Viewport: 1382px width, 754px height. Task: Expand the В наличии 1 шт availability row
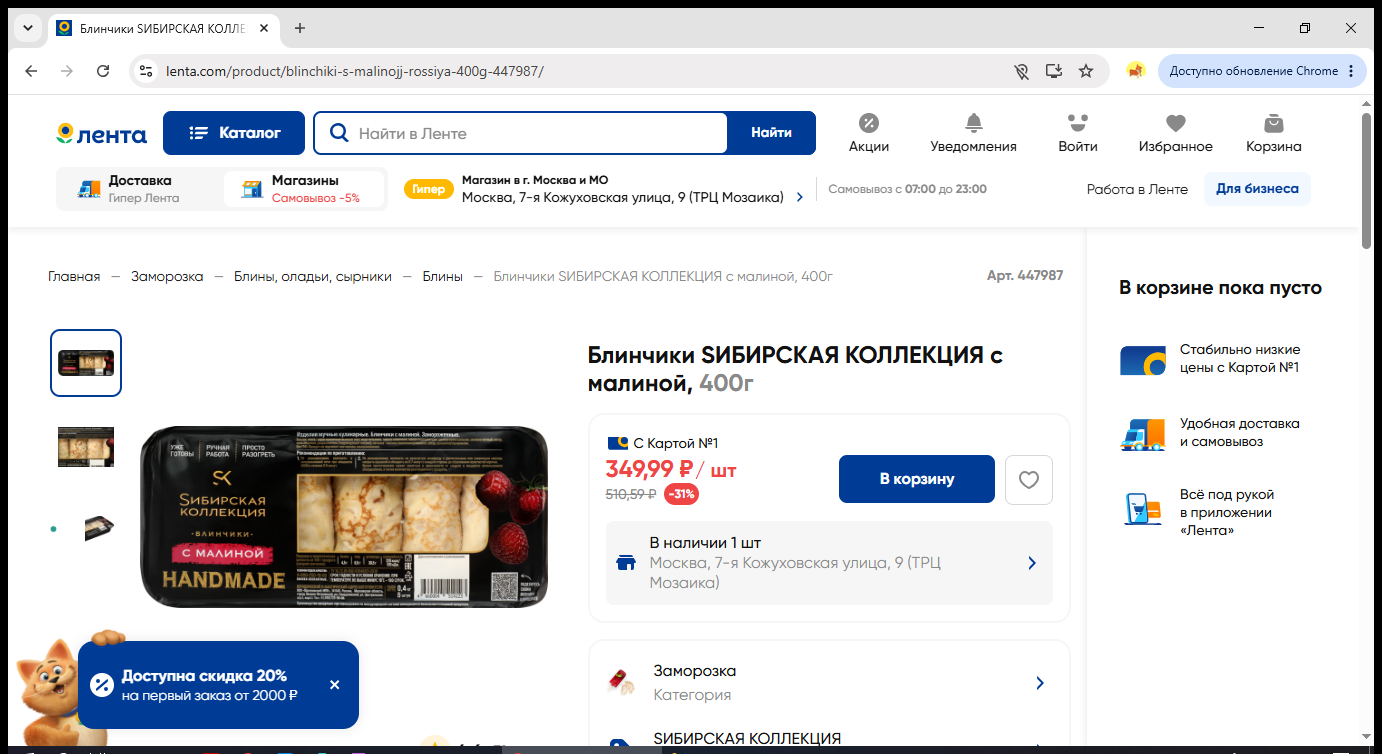click(829, 563)
